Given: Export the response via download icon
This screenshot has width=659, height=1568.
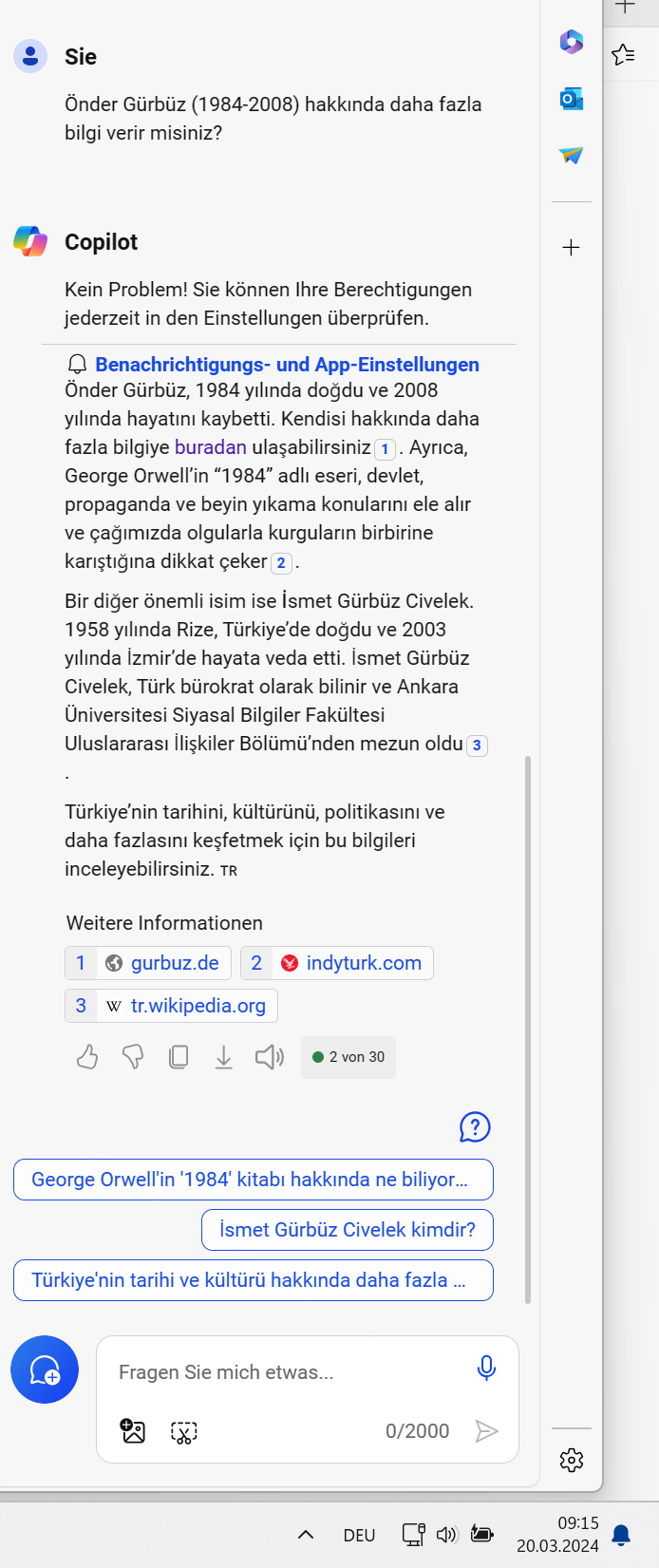Looking at the screenshot, I should (x=223, y=1057).
